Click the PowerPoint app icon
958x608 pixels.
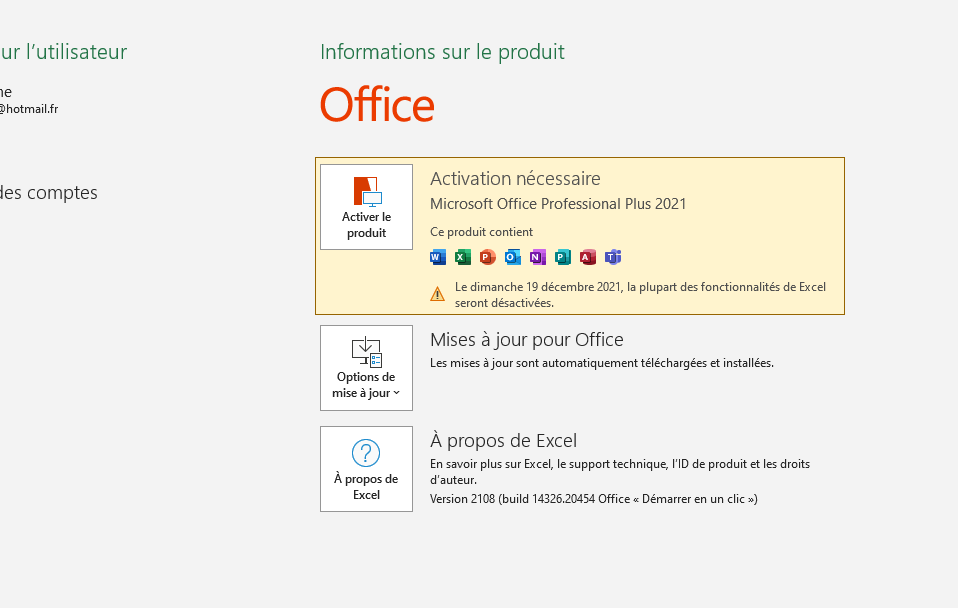(488, 257)
